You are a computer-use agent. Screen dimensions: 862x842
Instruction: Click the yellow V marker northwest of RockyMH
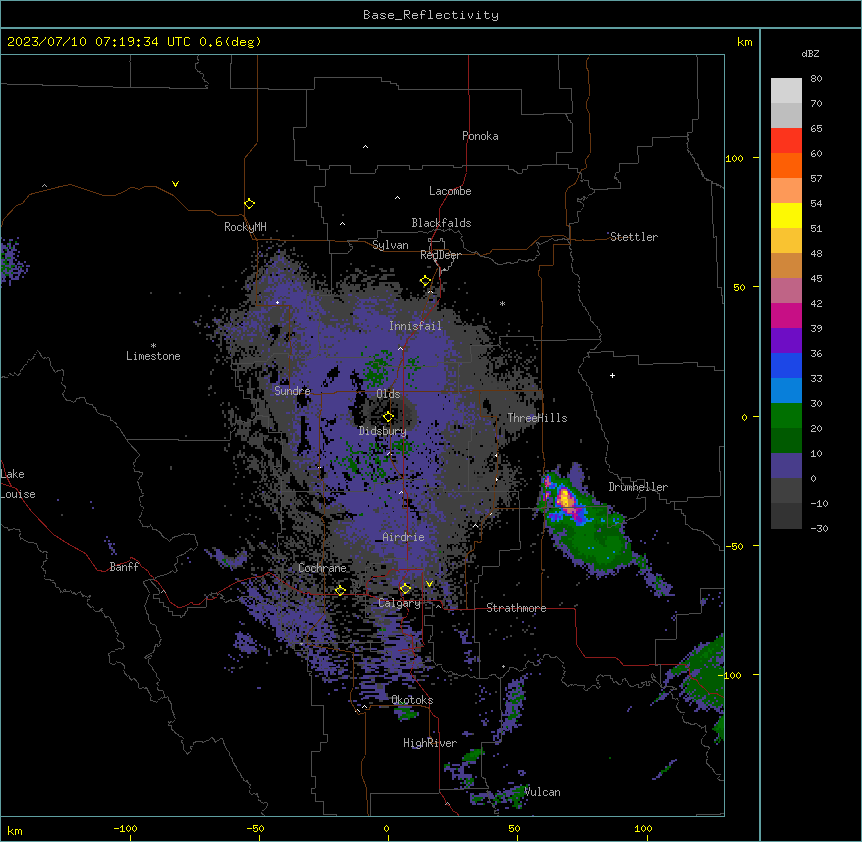tap(175, 184)
